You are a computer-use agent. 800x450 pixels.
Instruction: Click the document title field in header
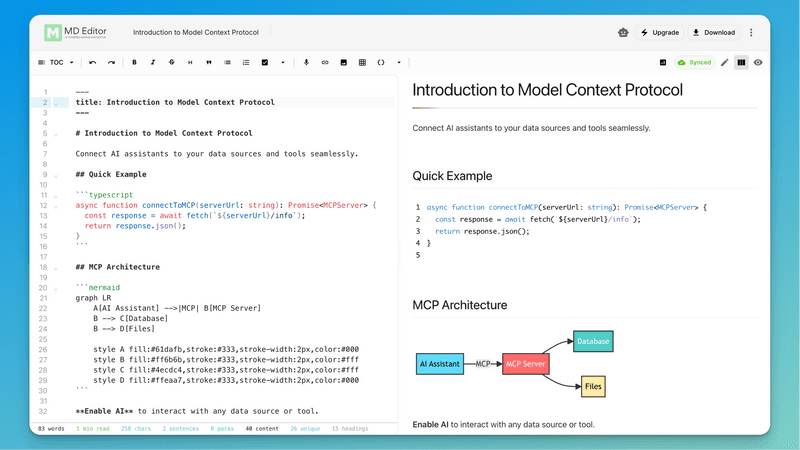point(196,32)
